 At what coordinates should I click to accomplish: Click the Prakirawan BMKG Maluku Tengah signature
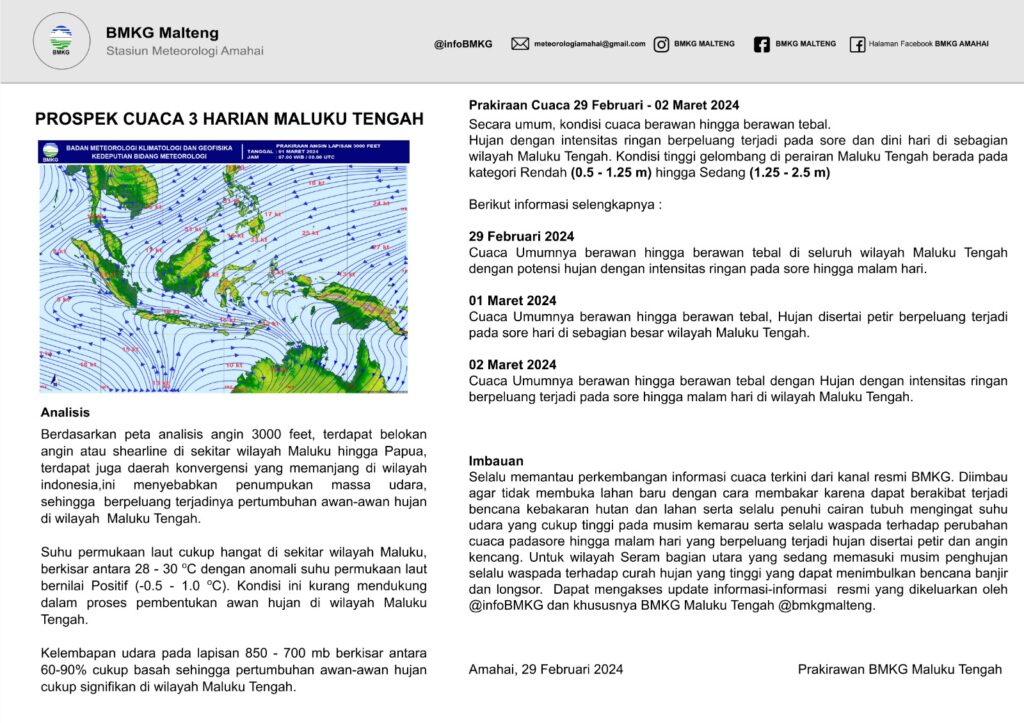tap(899, 669)
